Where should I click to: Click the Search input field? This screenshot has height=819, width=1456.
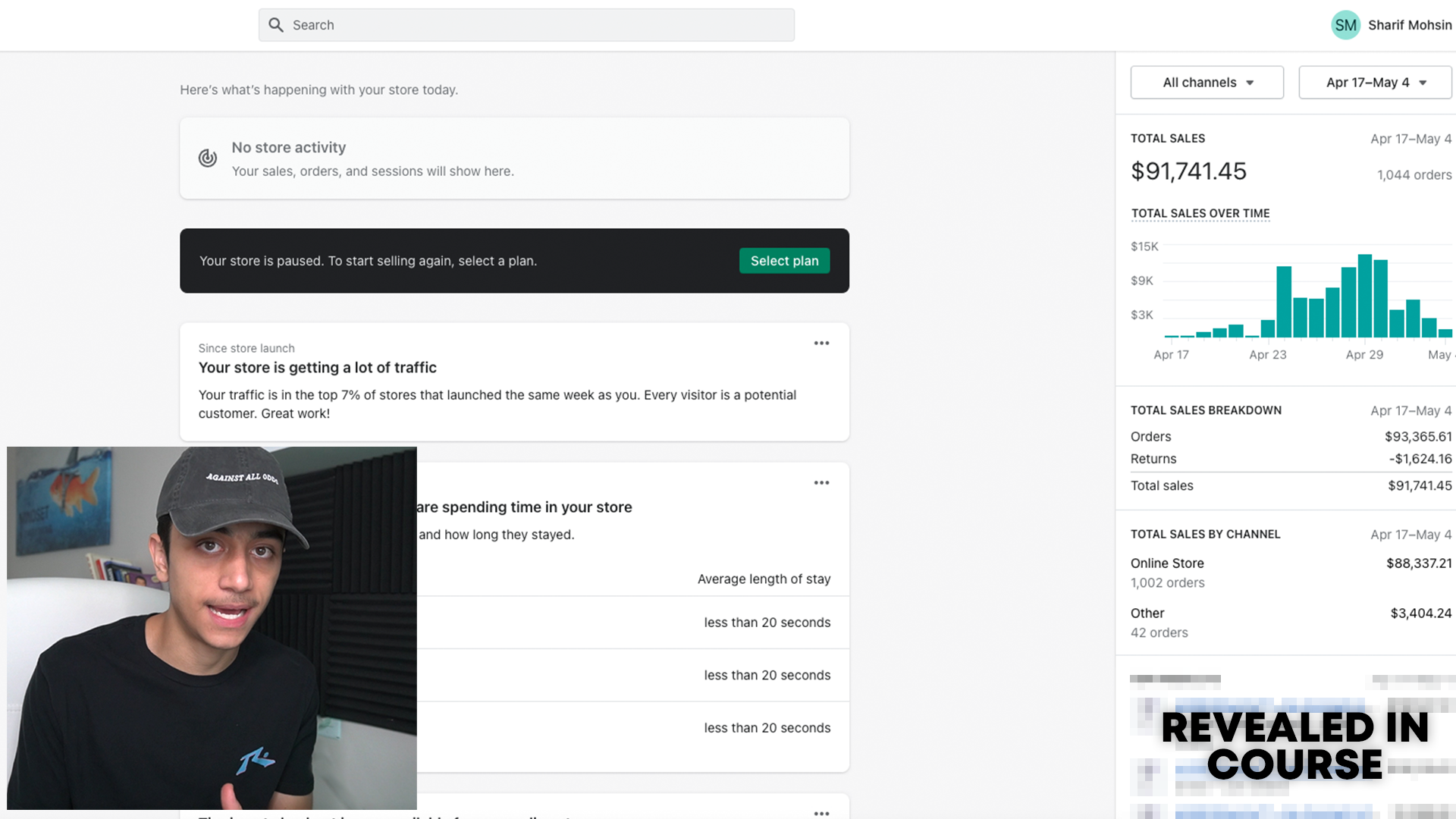[531, 25]
